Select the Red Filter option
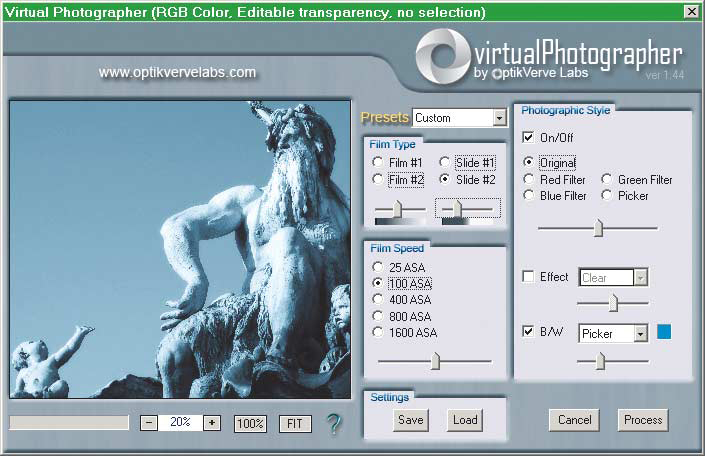The image size is (705, 456). 554,179
